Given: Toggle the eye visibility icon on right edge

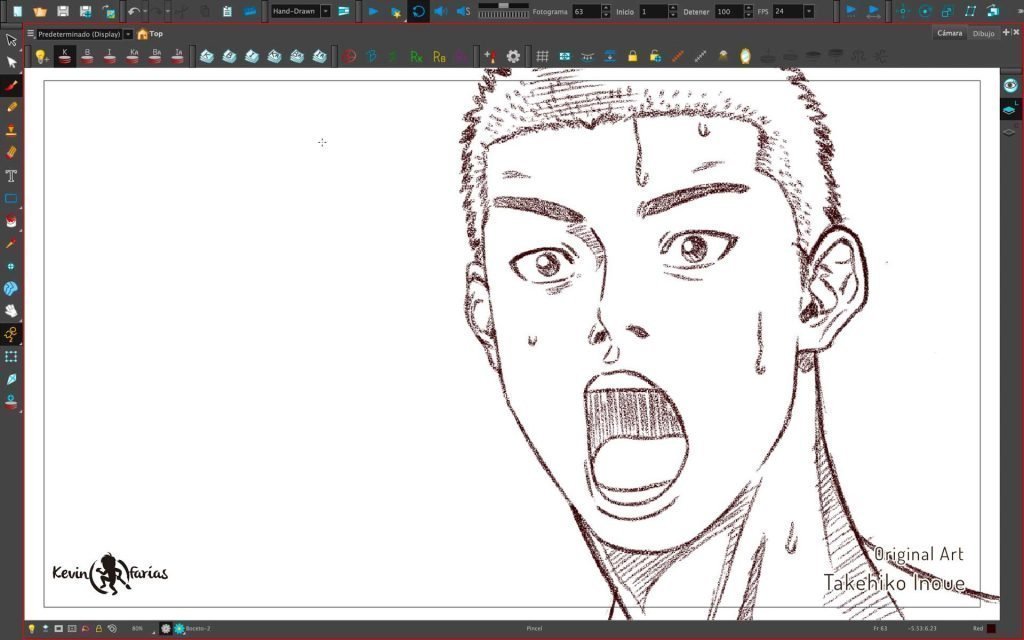Looking at the screenshot, I should coord(1010,86).
